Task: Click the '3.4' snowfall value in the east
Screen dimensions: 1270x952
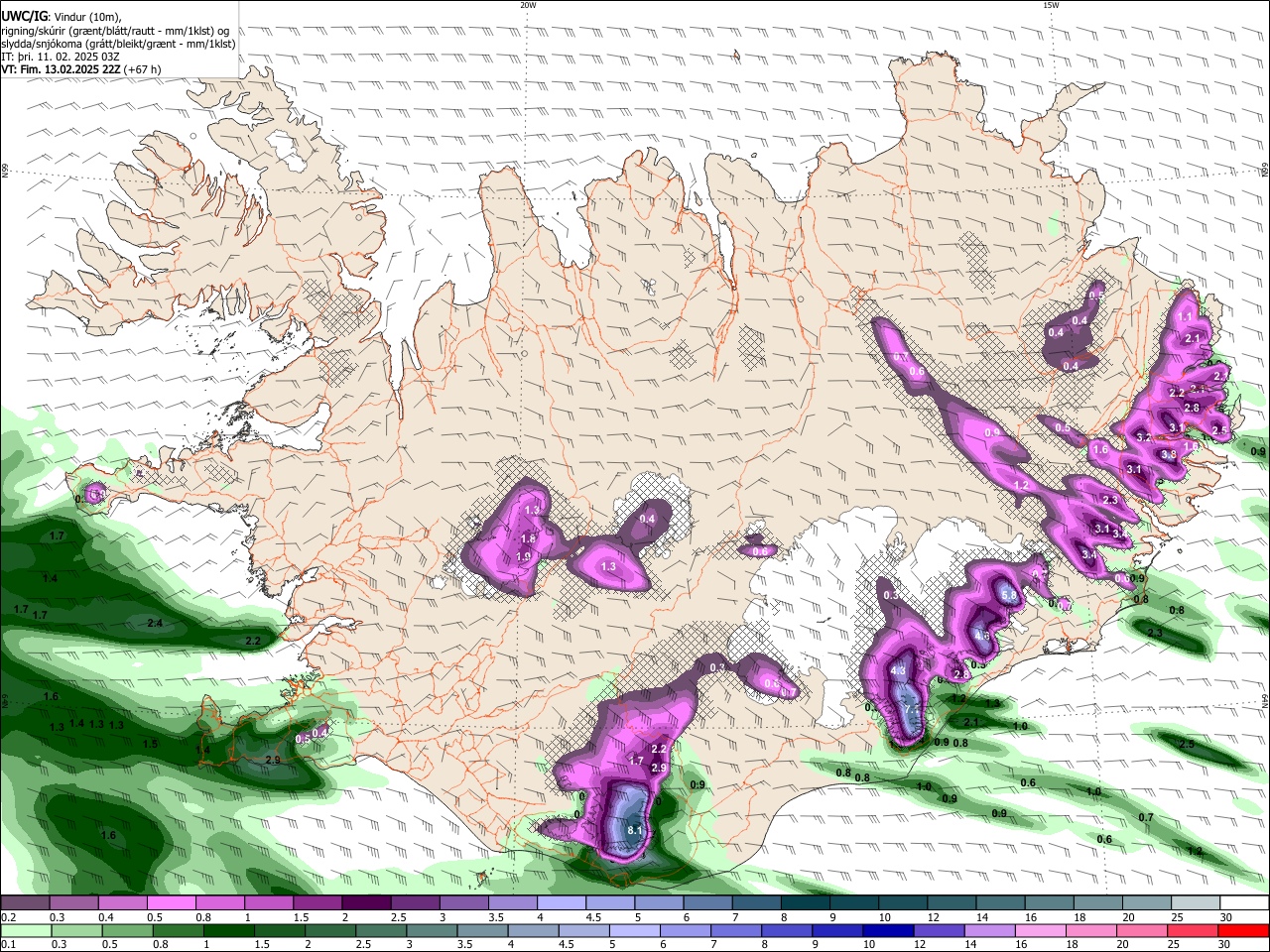Action: (x=1089, y=555)
